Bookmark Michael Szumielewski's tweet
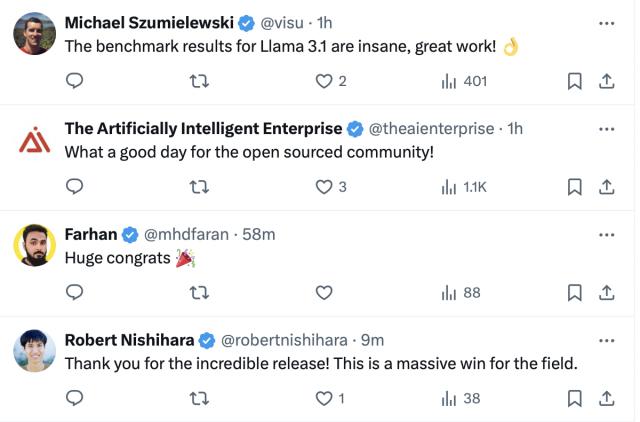The image size is (640, 422). click(x=574, y=81)
